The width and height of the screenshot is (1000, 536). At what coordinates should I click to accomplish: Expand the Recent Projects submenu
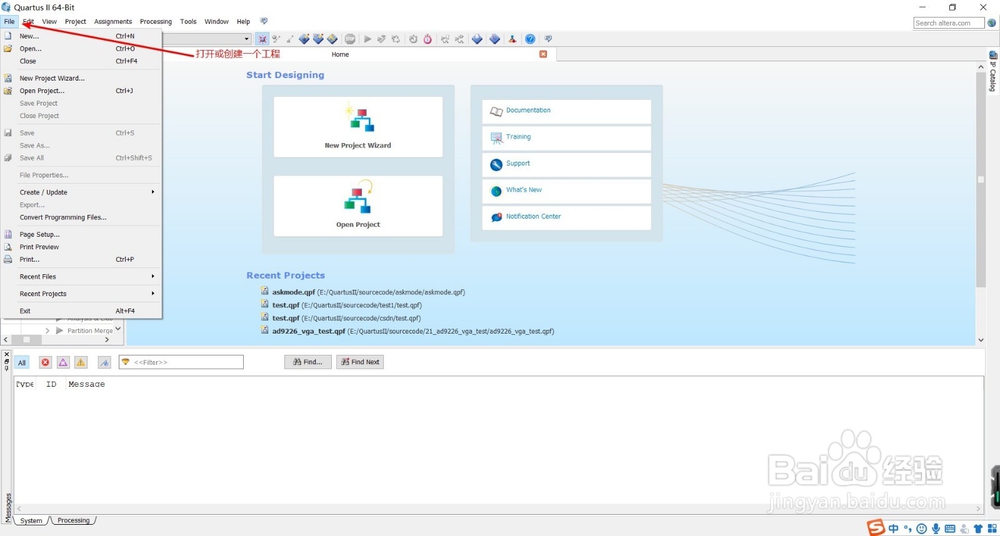82,294
